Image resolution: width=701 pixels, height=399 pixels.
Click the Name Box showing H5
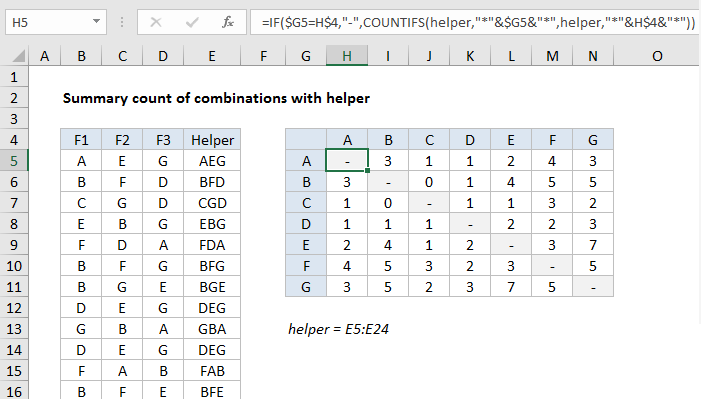(x=56, y=22)
